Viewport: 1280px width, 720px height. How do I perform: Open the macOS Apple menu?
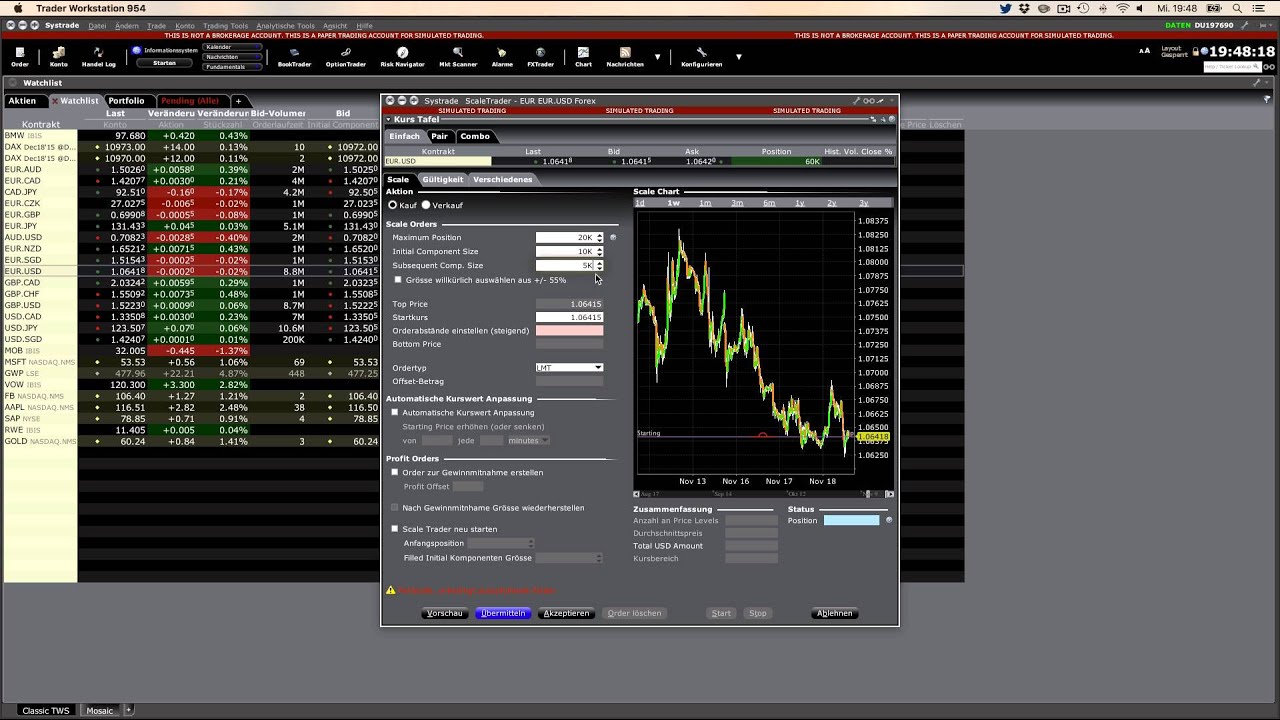19,8
